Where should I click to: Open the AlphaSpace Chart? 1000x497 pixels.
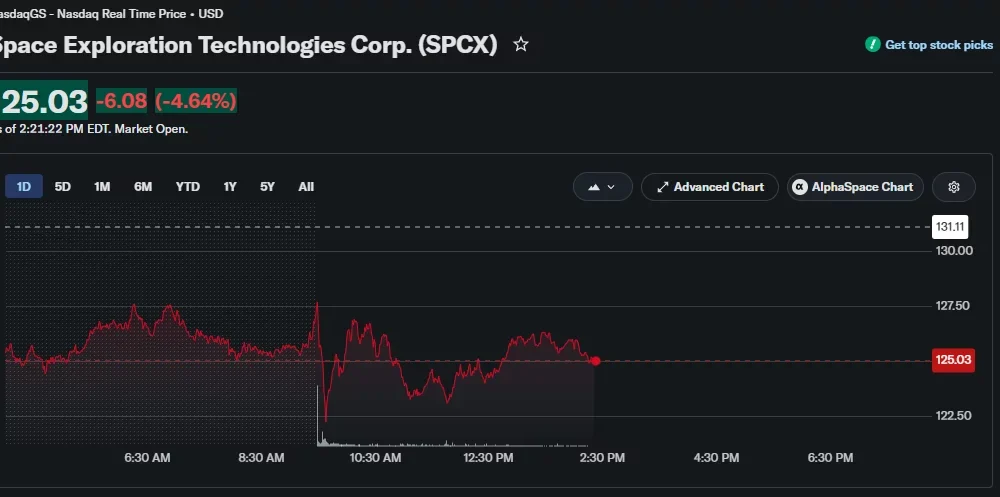[855, 187]
